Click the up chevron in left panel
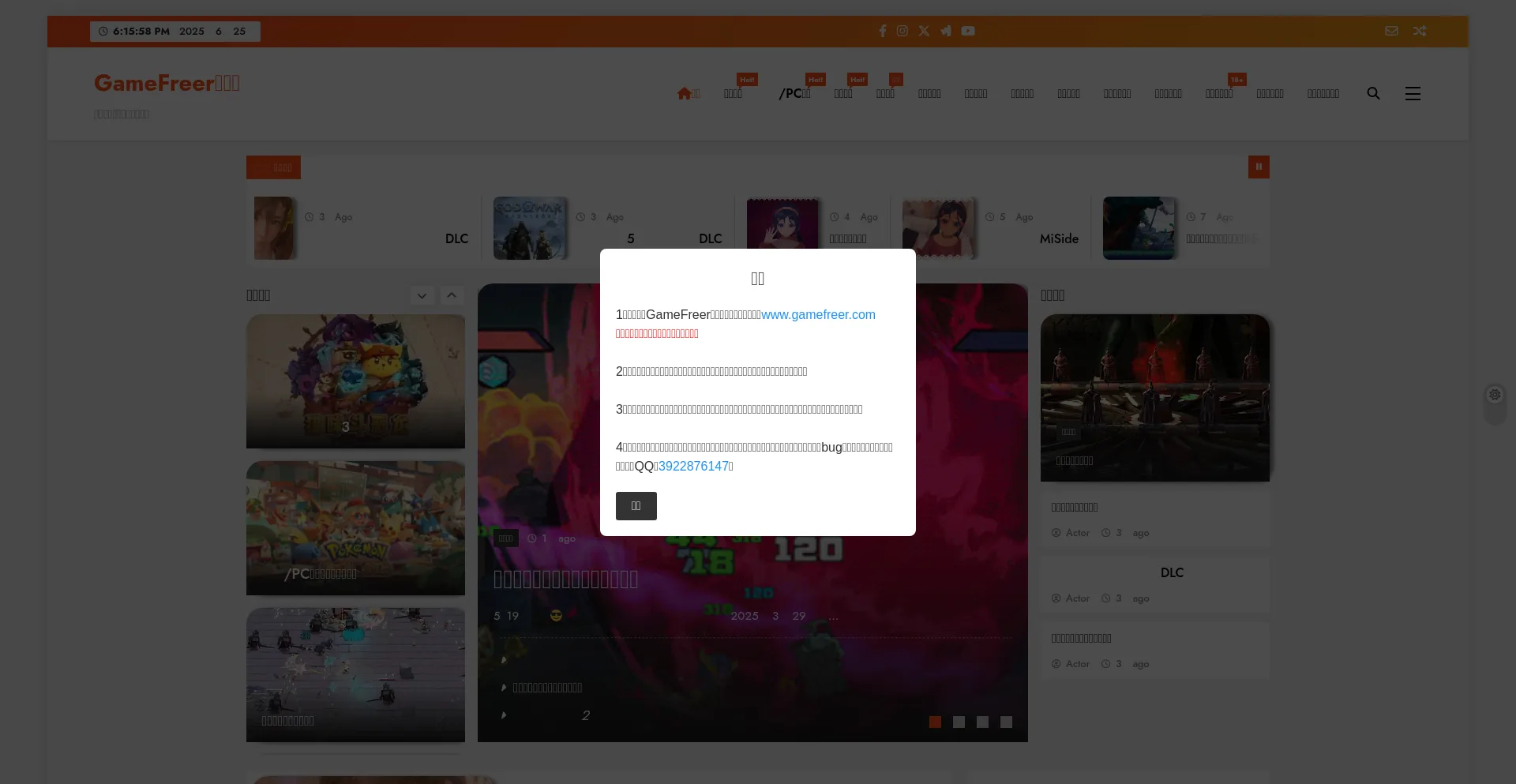This screenshot has width=1516, height=784. tap(452, 295)
